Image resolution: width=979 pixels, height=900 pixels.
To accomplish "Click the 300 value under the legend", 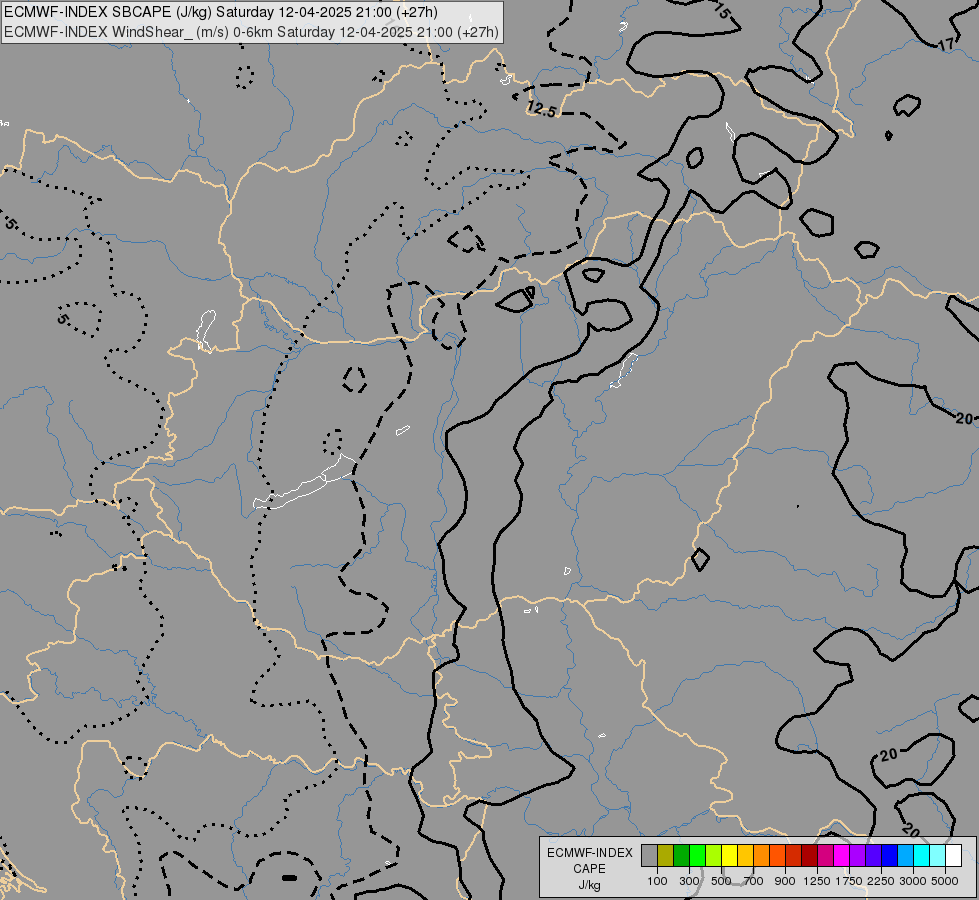I will coord(689,881).
